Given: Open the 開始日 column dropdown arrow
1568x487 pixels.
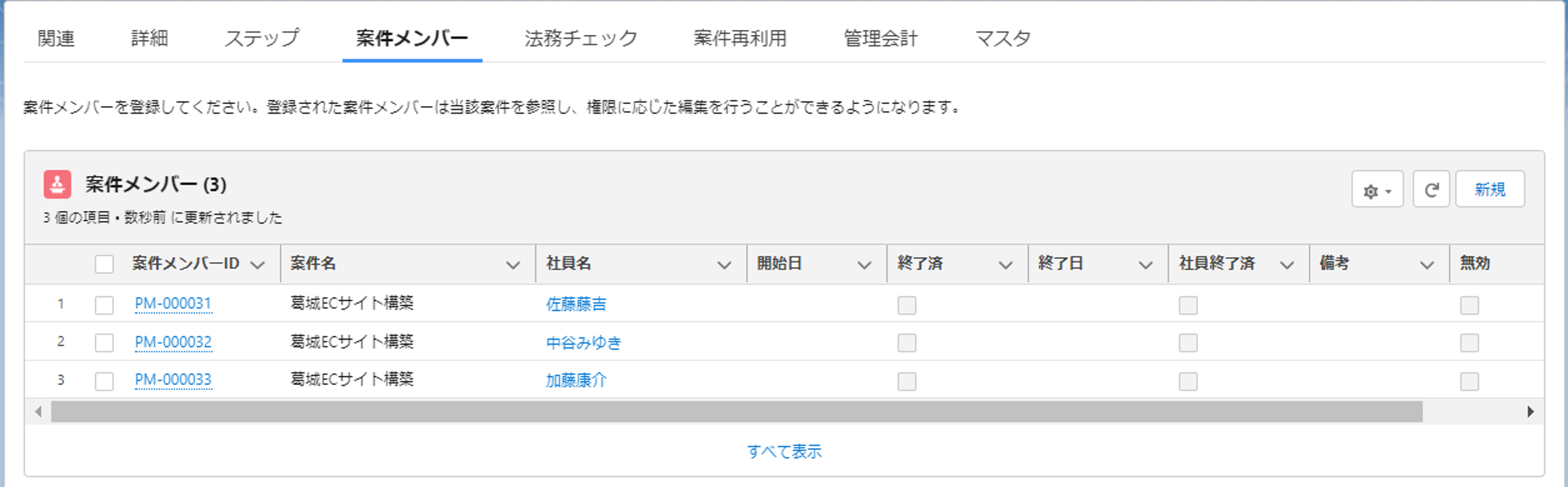Looking at the screenshot, I should [864, 265].
